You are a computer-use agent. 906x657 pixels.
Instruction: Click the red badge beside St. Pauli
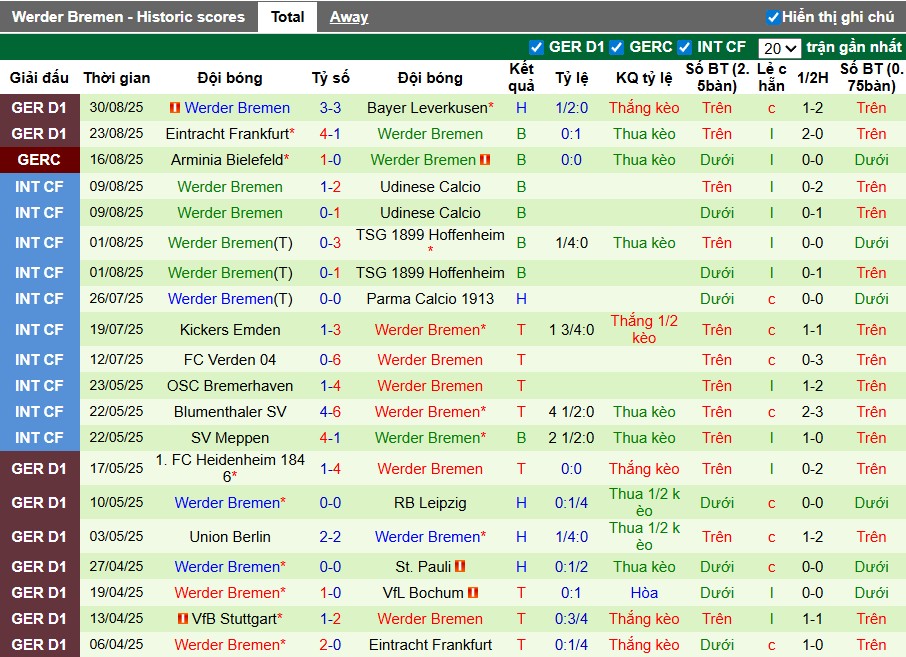point(460,566)
